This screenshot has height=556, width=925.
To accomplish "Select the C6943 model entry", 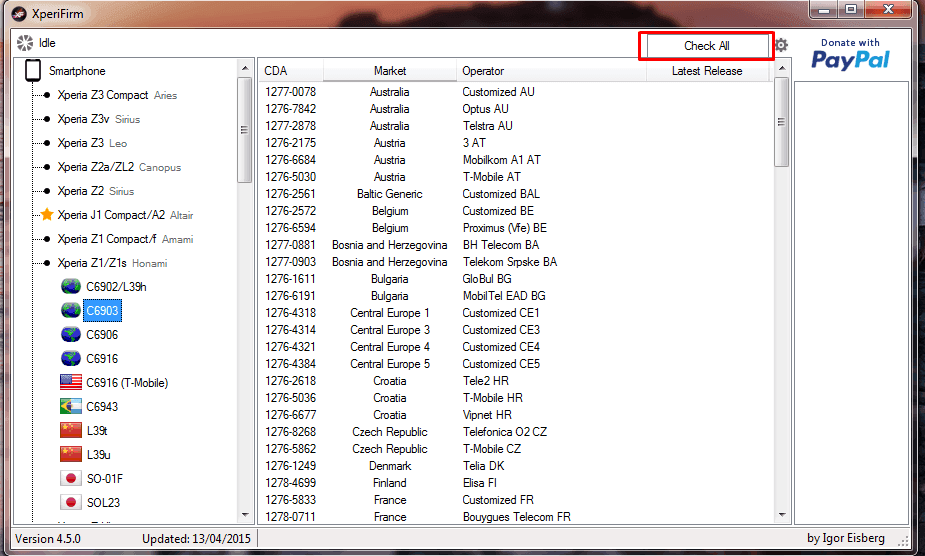I will point(102,407).
